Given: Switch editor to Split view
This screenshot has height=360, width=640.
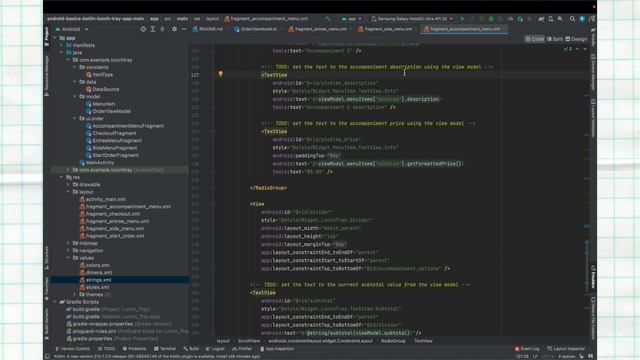Looking at the screenshot, I should pyautogui.click(x=555, y=39).
